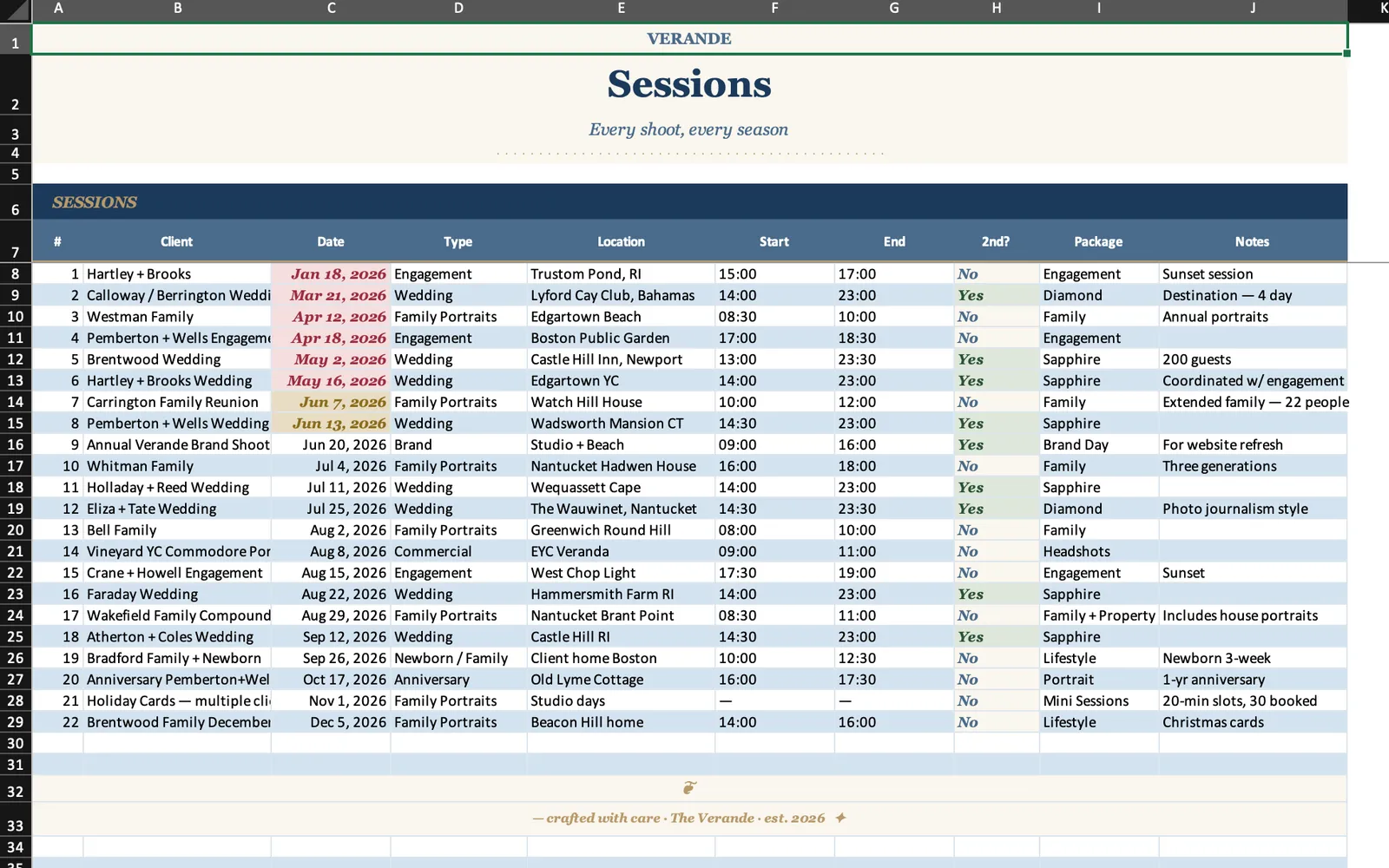
Task: Select the Commercial type cell
Action: [458, 551]
